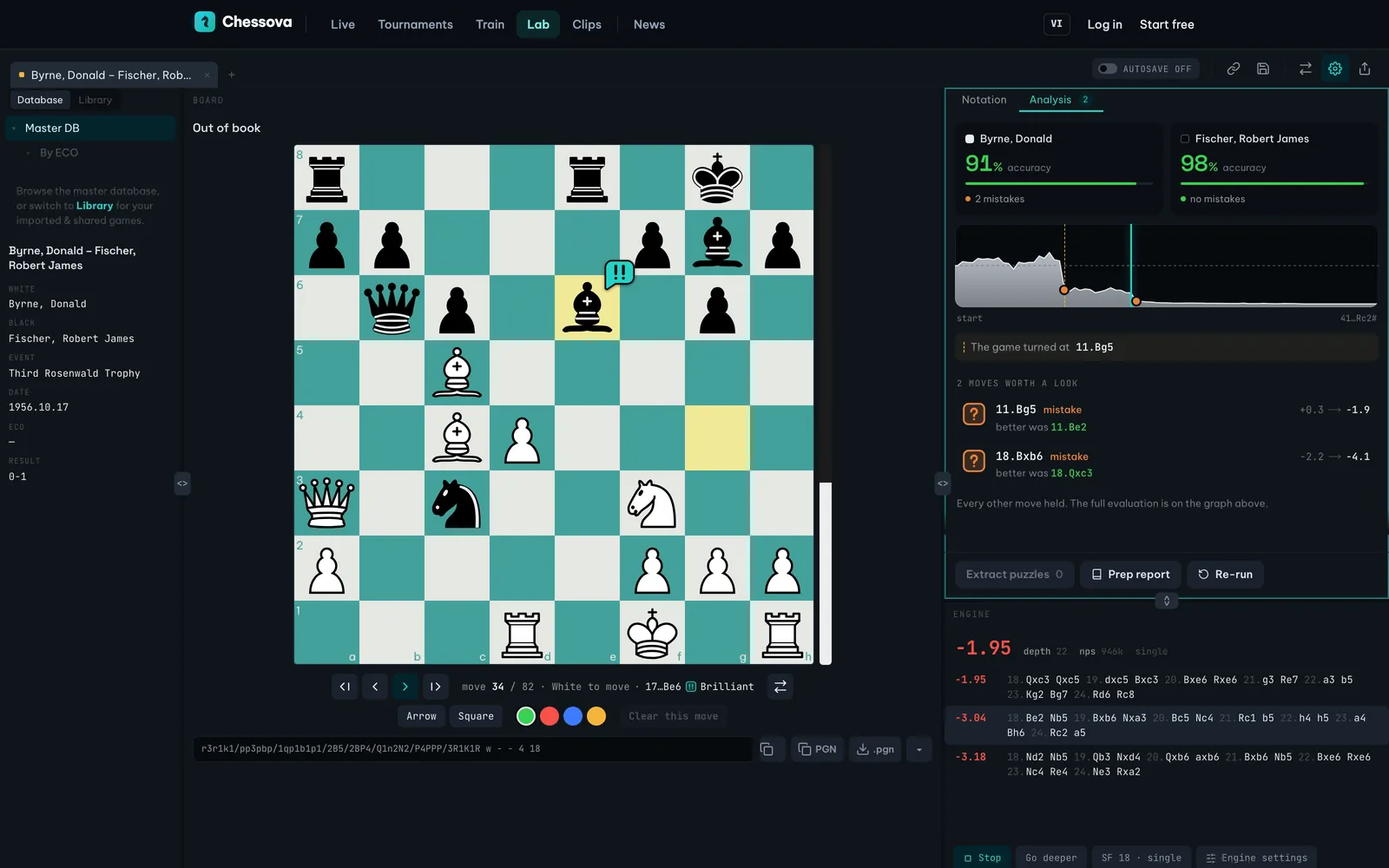Click the swap arrows icon beside the gear
The height and width of the screenshot is (868, 1389).
tap(1305, 69)
